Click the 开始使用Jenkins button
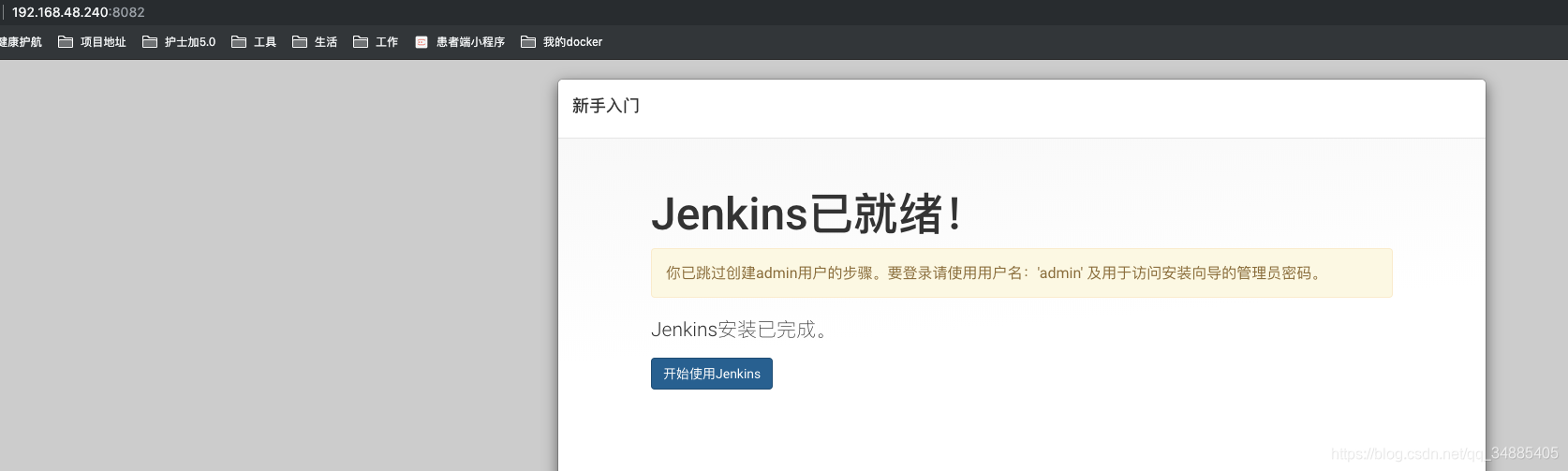This screenshot has height=471, width=1568. pos(711,374)
